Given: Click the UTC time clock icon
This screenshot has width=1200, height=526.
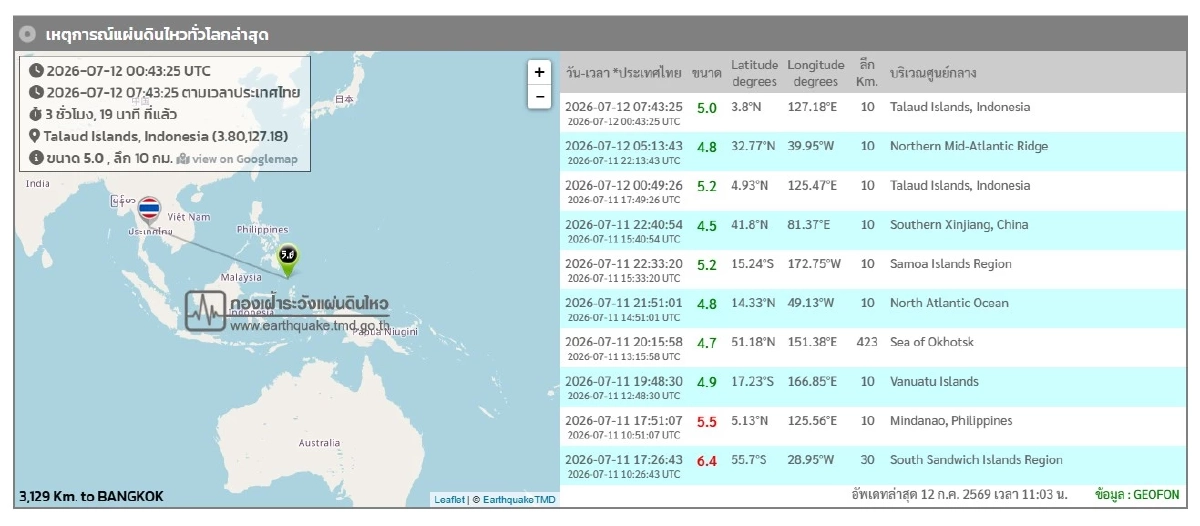Looking at the screenshot, I should click(x=36, y=70).
